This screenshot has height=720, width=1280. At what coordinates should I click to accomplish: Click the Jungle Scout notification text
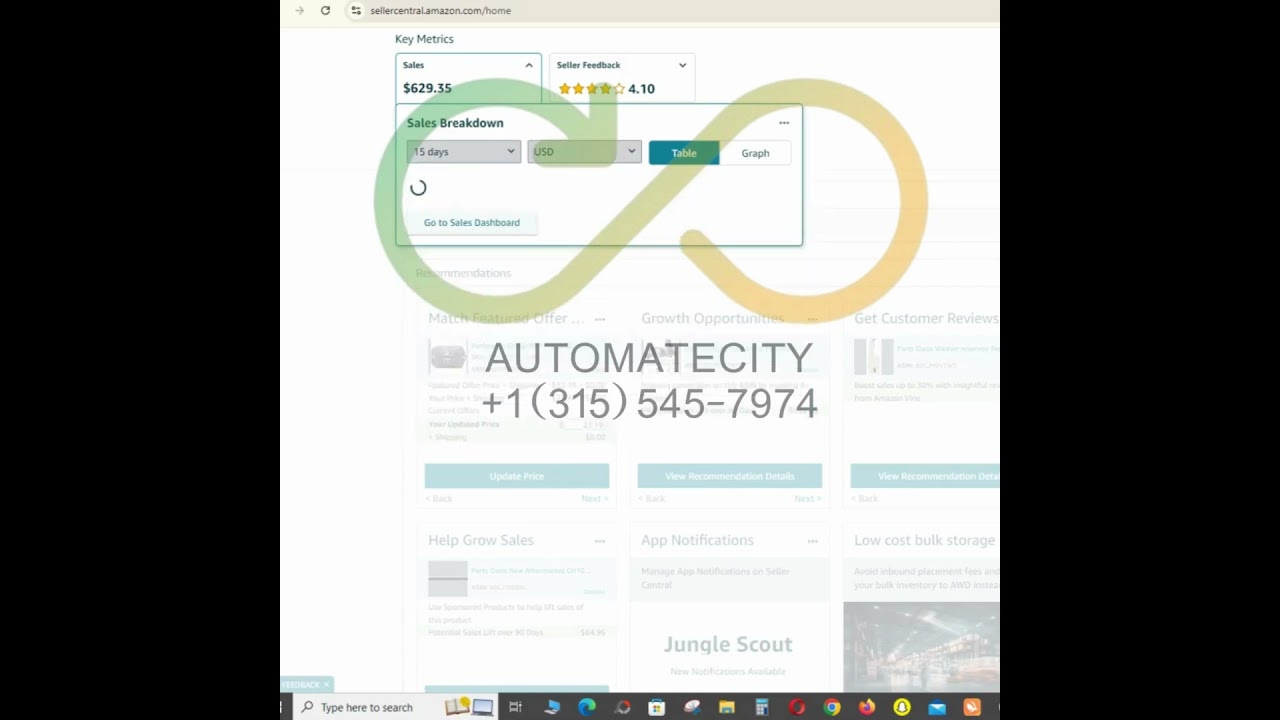point(728,645)
